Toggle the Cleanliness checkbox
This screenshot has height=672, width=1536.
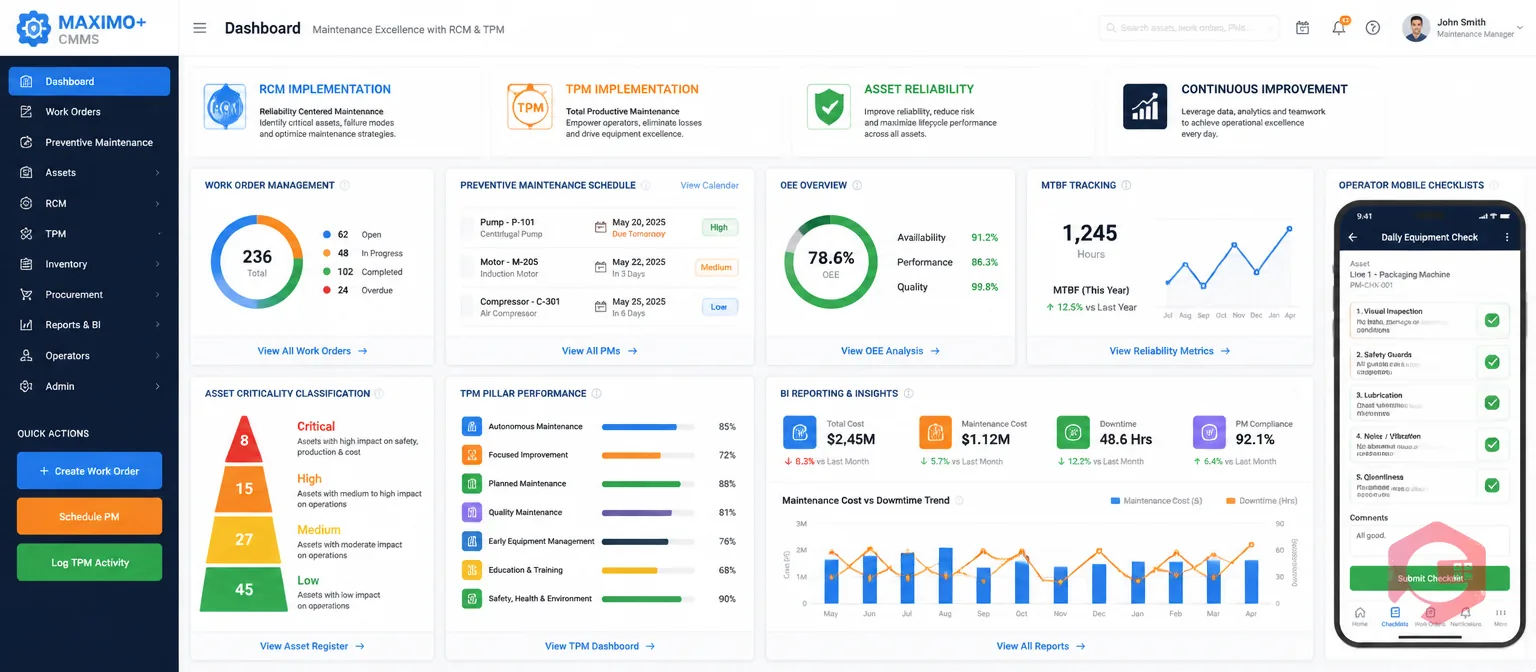tap(1492, 485)
